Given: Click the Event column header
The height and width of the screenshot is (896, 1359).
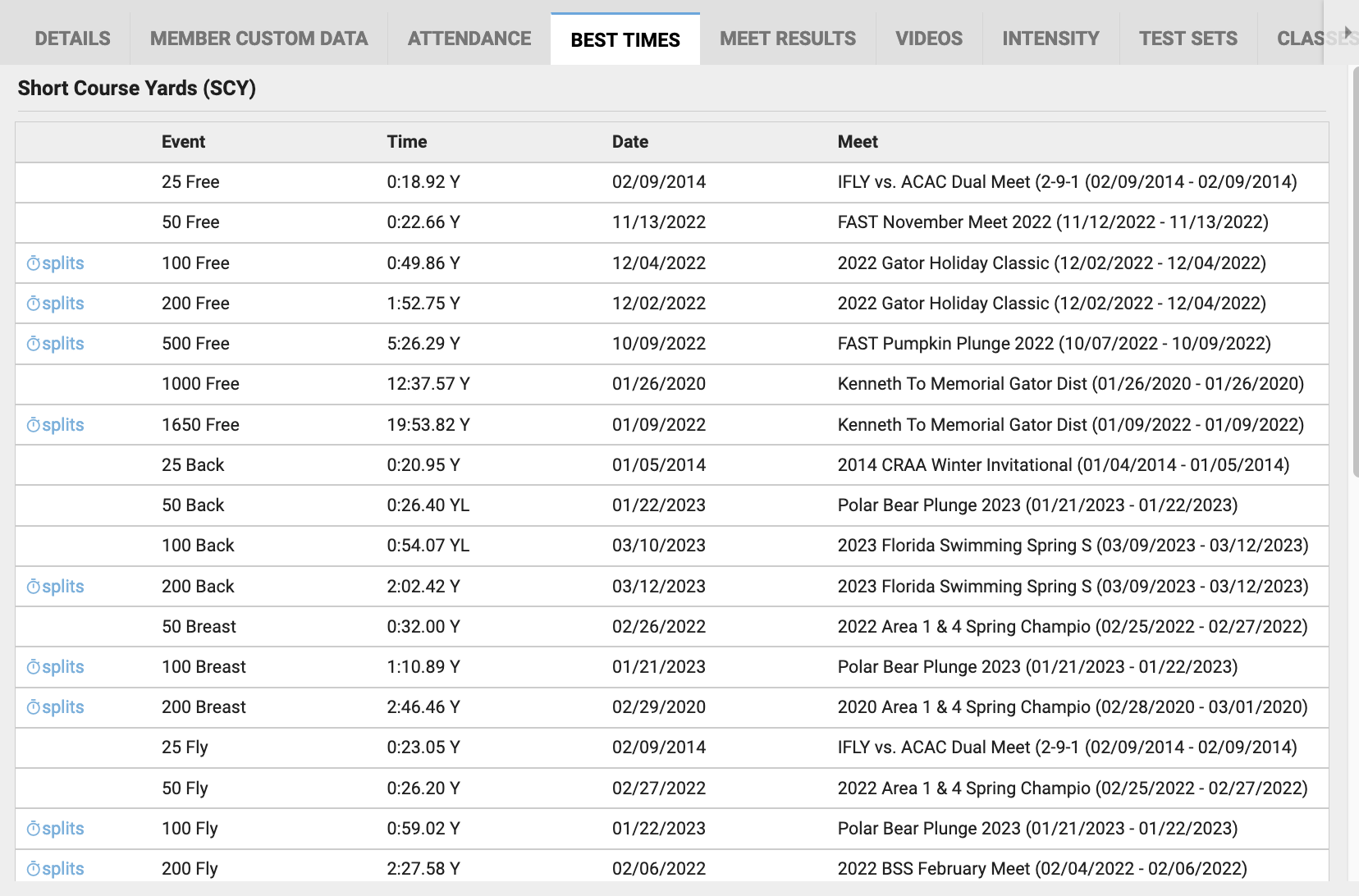Looking at the screenshot, I should click(x=183, y=142).
